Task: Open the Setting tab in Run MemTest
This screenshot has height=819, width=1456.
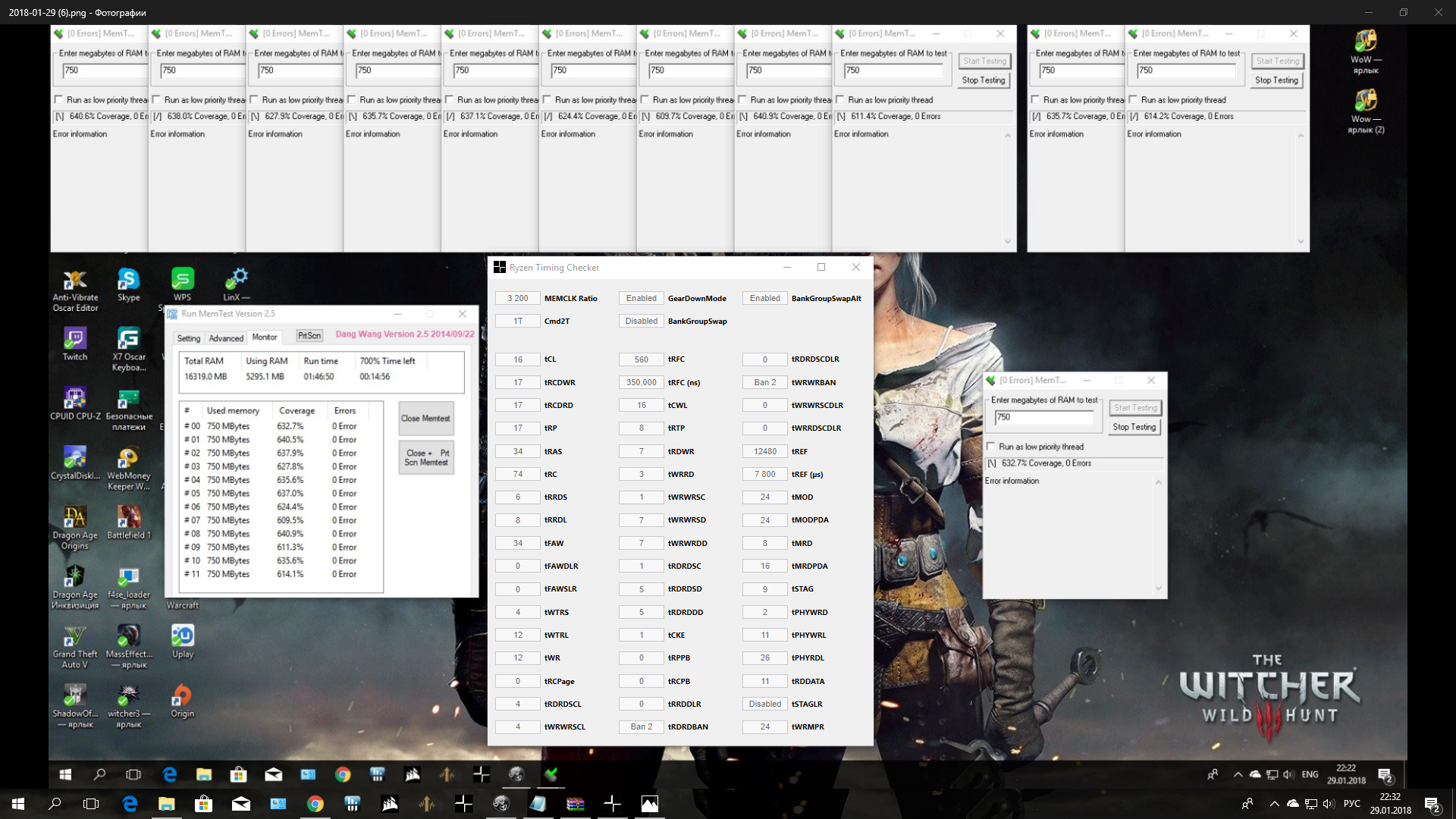Action: [x=188, y=338]
